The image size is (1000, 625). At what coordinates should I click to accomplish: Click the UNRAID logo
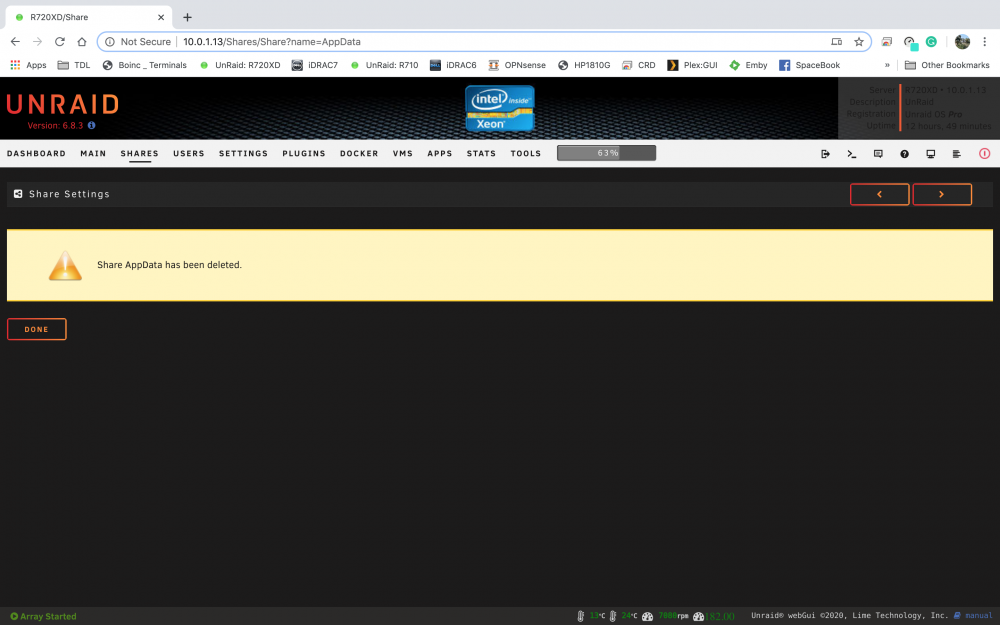[62, 104]
